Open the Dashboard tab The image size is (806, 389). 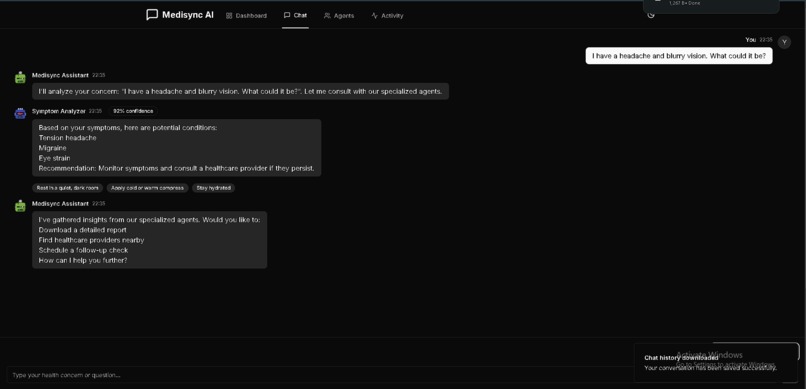coord(246,15)
